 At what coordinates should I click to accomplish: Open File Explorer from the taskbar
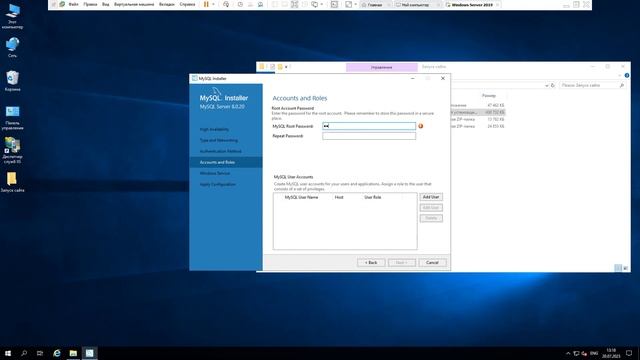pyautogui.click(x=73, y=353)
